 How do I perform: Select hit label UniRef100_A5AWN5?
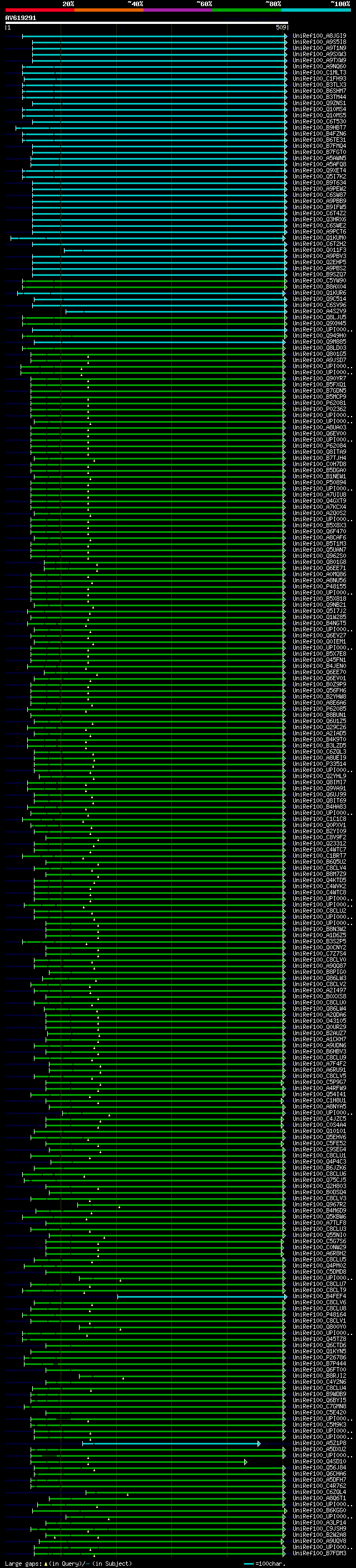point(319,159)
